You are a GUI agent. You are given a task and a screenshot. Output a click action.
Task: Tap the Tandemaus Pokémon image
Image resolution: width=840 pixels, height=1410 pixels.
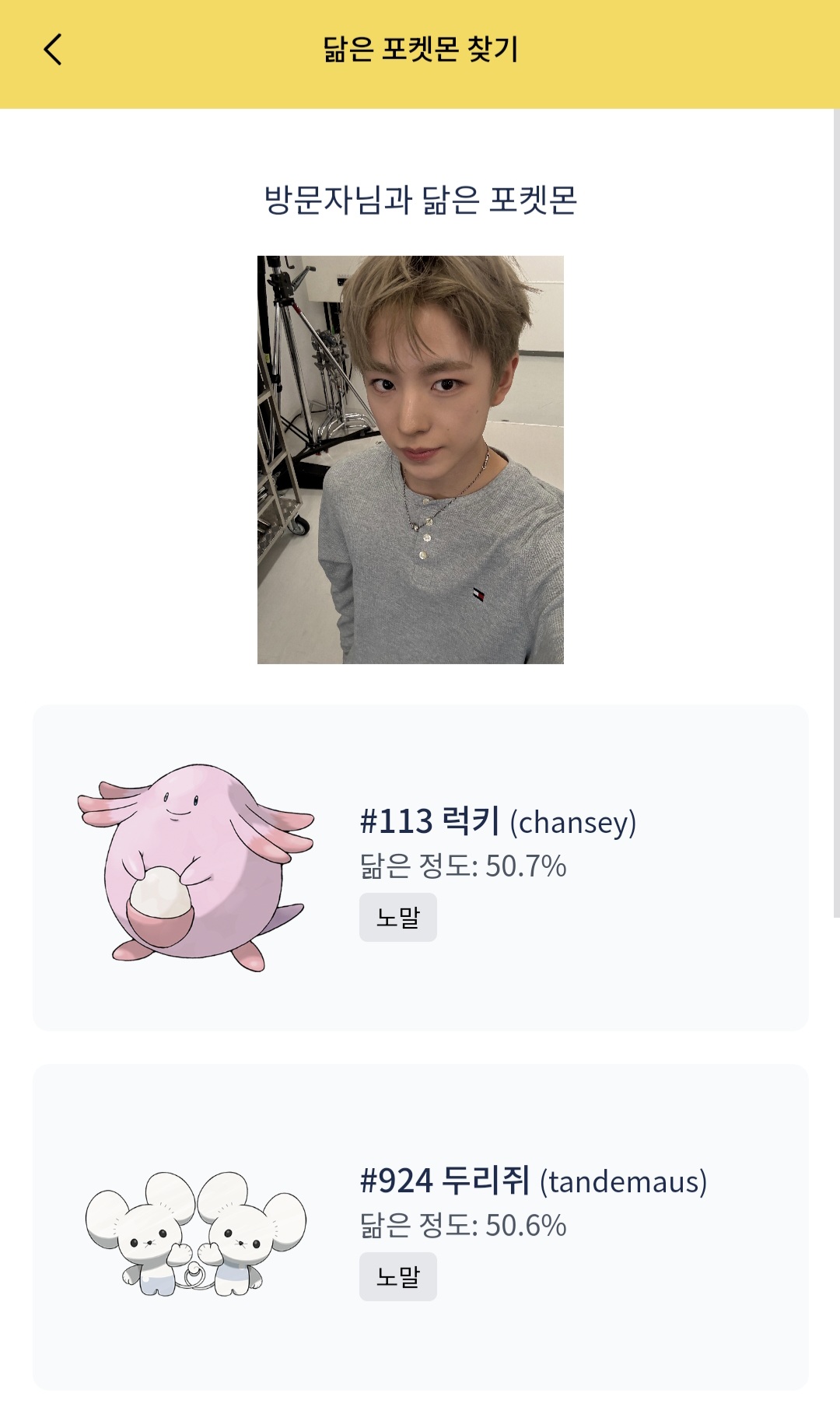click(195, 1233)
